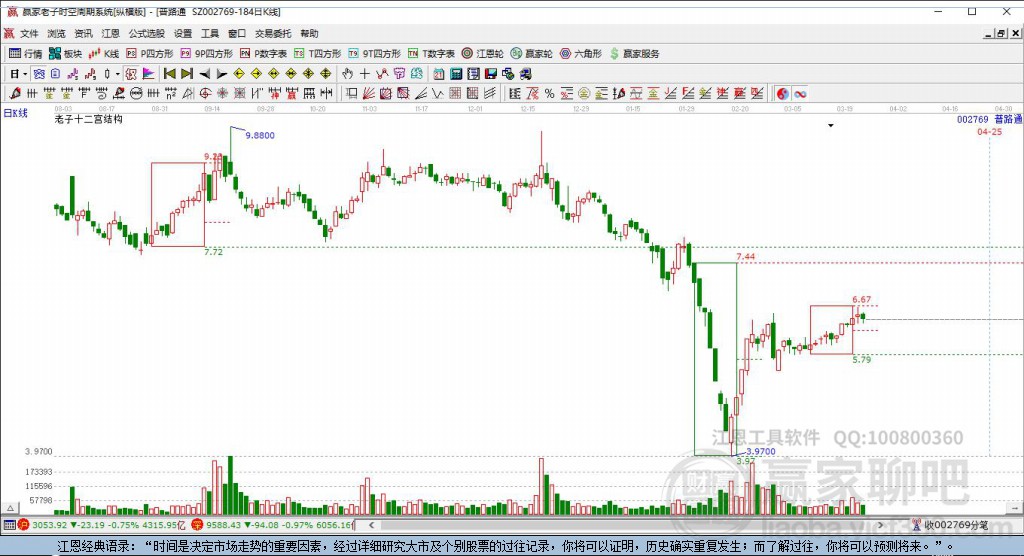The width and height of the screenshot is (1024, 556).
Task: Open the P数字表 tool
Action: 263,54
